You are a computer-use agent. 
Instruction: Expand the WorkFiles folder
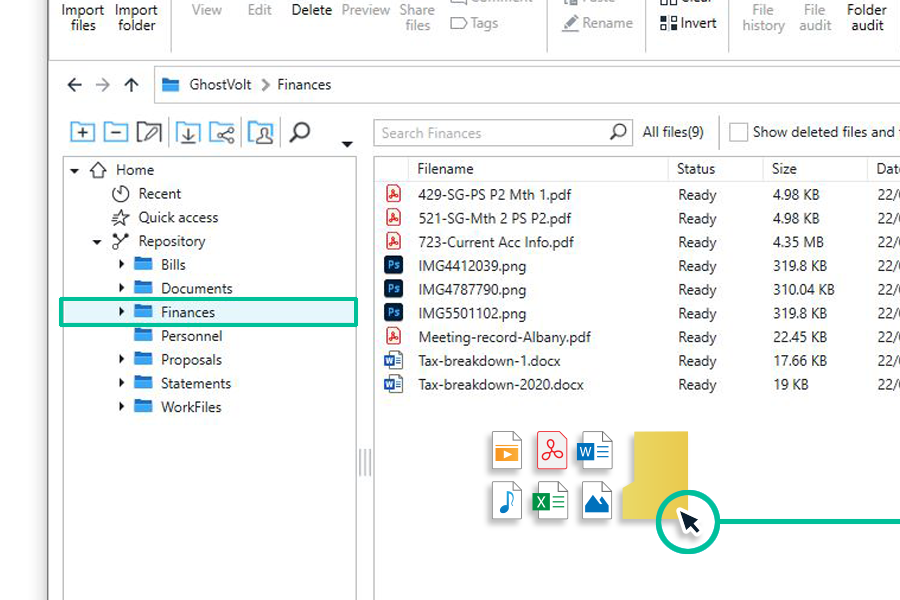(x=122, y=406)
